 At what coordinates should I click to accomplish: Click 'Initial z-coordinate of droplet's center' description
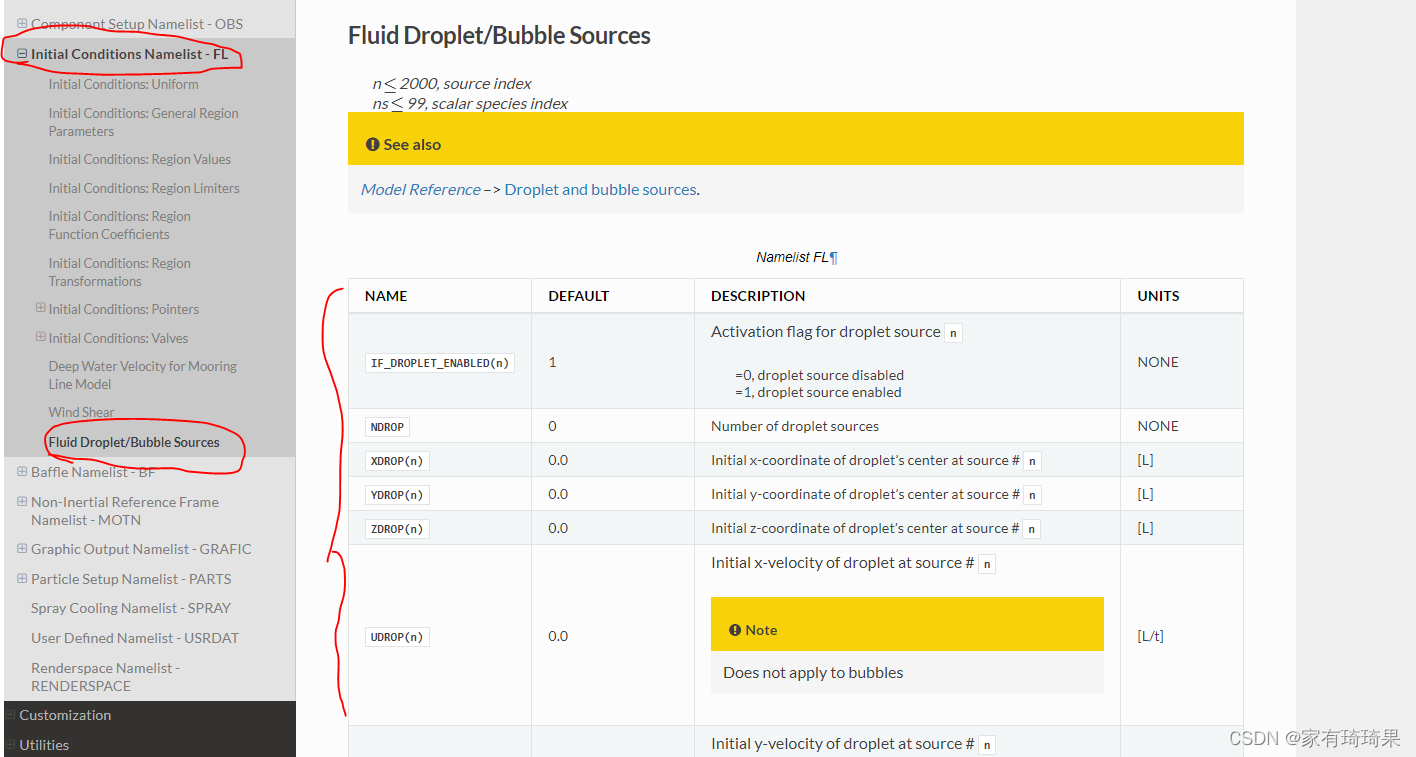[x=865, y=528]
